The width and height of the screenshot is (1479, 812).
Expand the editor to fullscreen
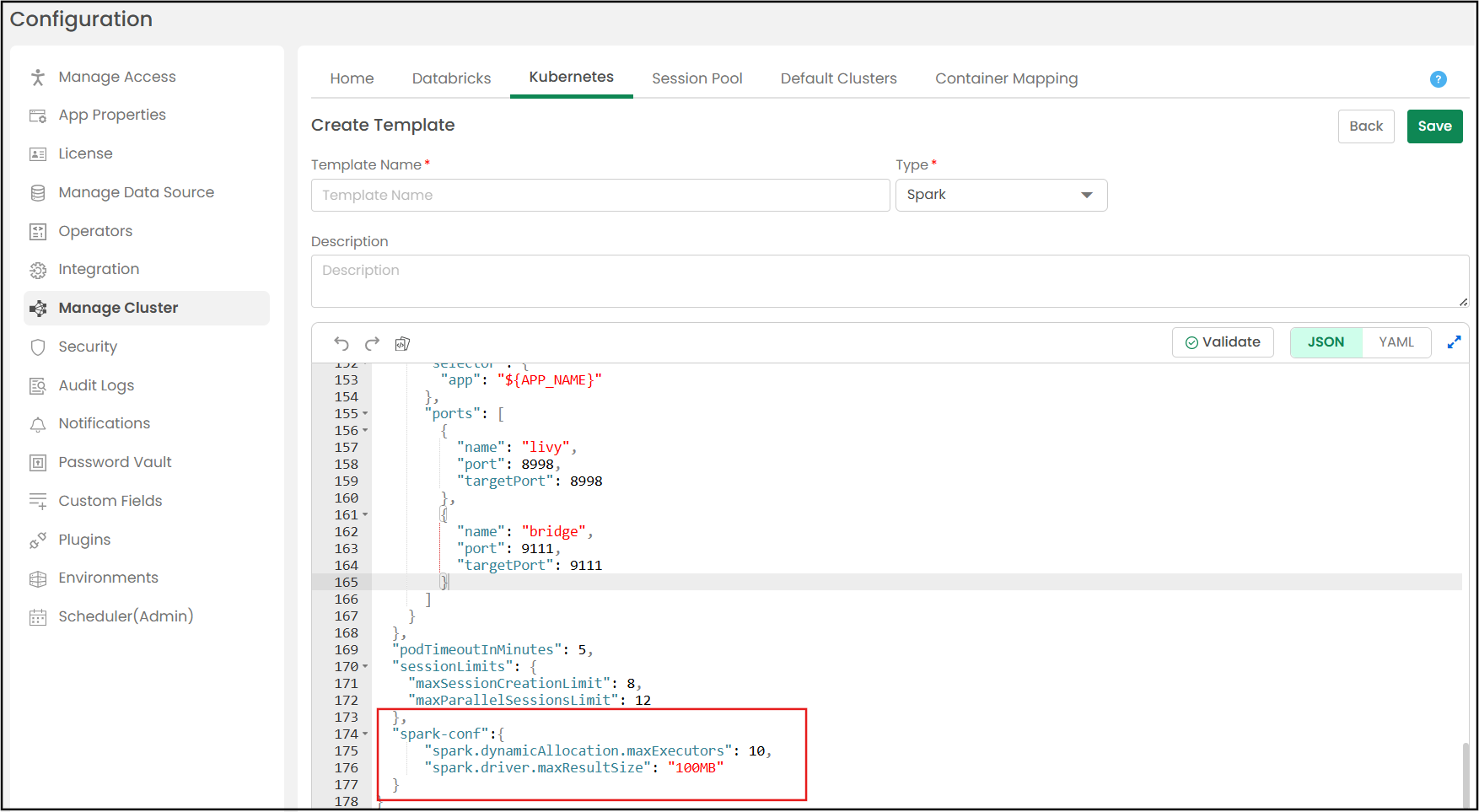click(1454, 342)
